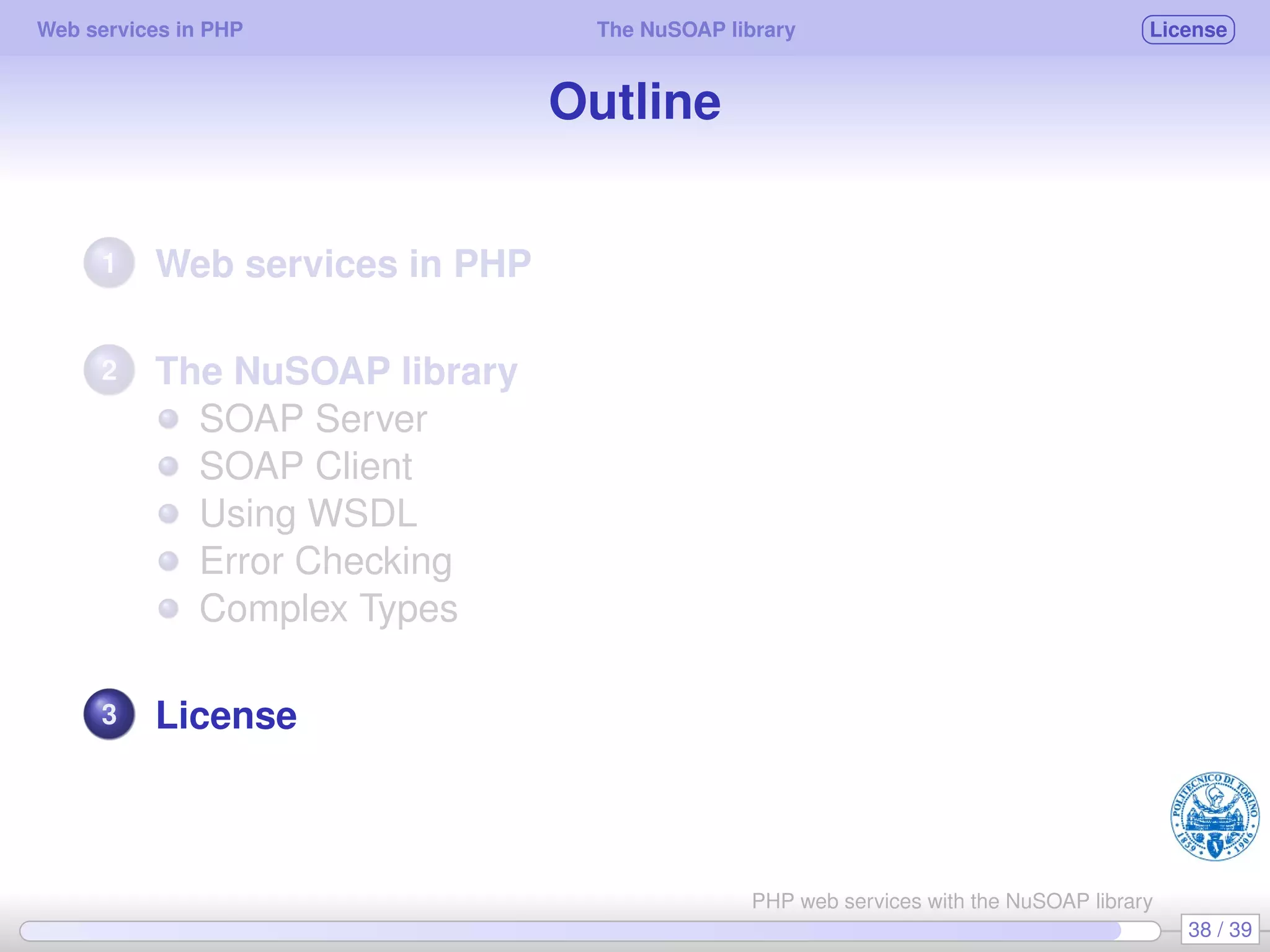
Task: Click the bullet beside Complex Types
Action: pyautogui.click(x=168, y=608)
